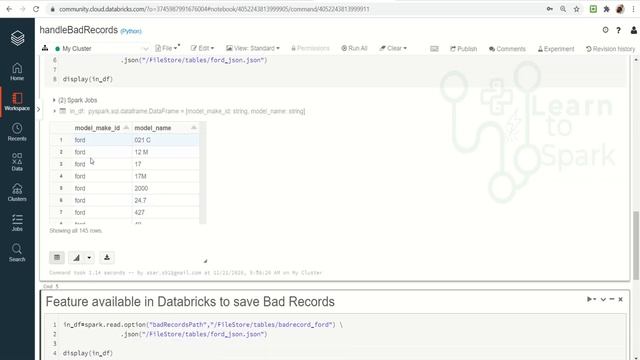Show keyboard shortcuts icon
Viewport: 640px width, 360px height.
[x=434, y=49]
